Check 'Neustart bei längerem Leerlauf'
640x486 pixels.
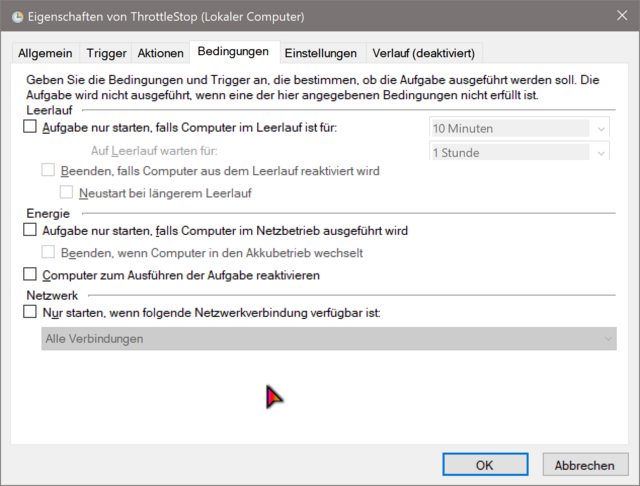(x=66, y=192)
